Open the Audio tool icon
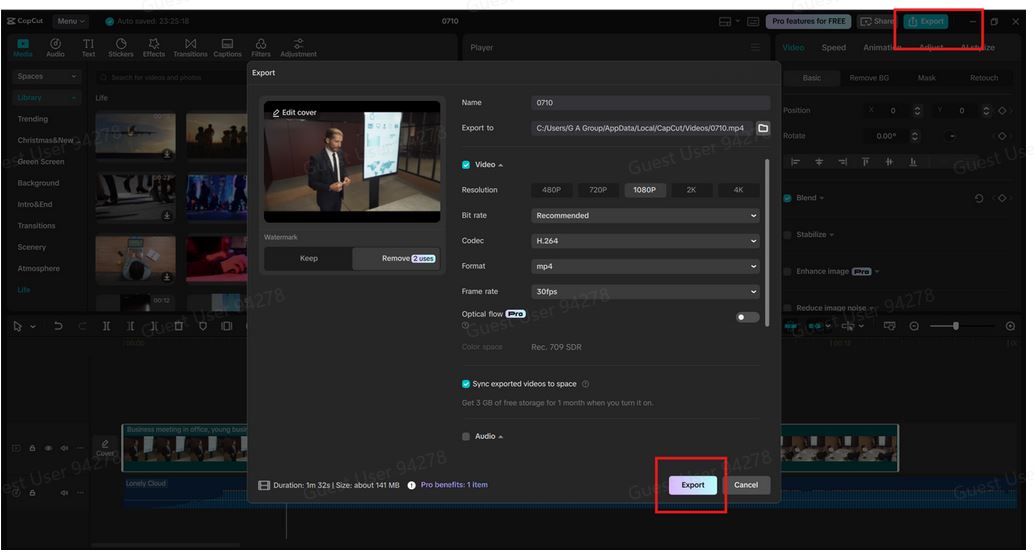Viewport: 1034px width, 552px height. coord(56,47)
